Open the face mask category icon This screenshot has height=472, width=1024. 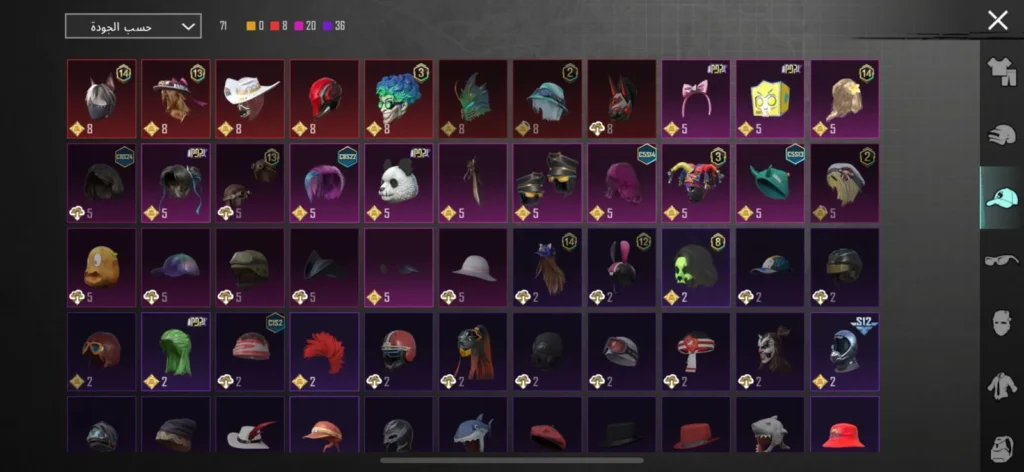pos(1001,323)
